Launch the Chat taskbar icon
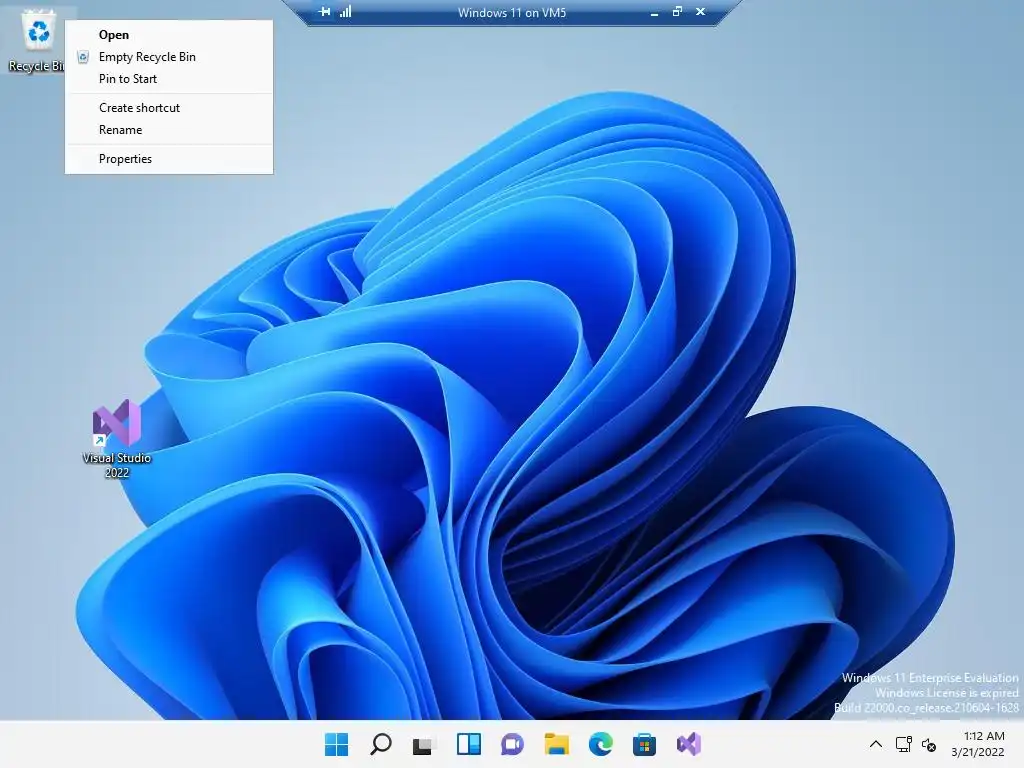Viewport: 1024px width, 768px height. pos(513,744)
